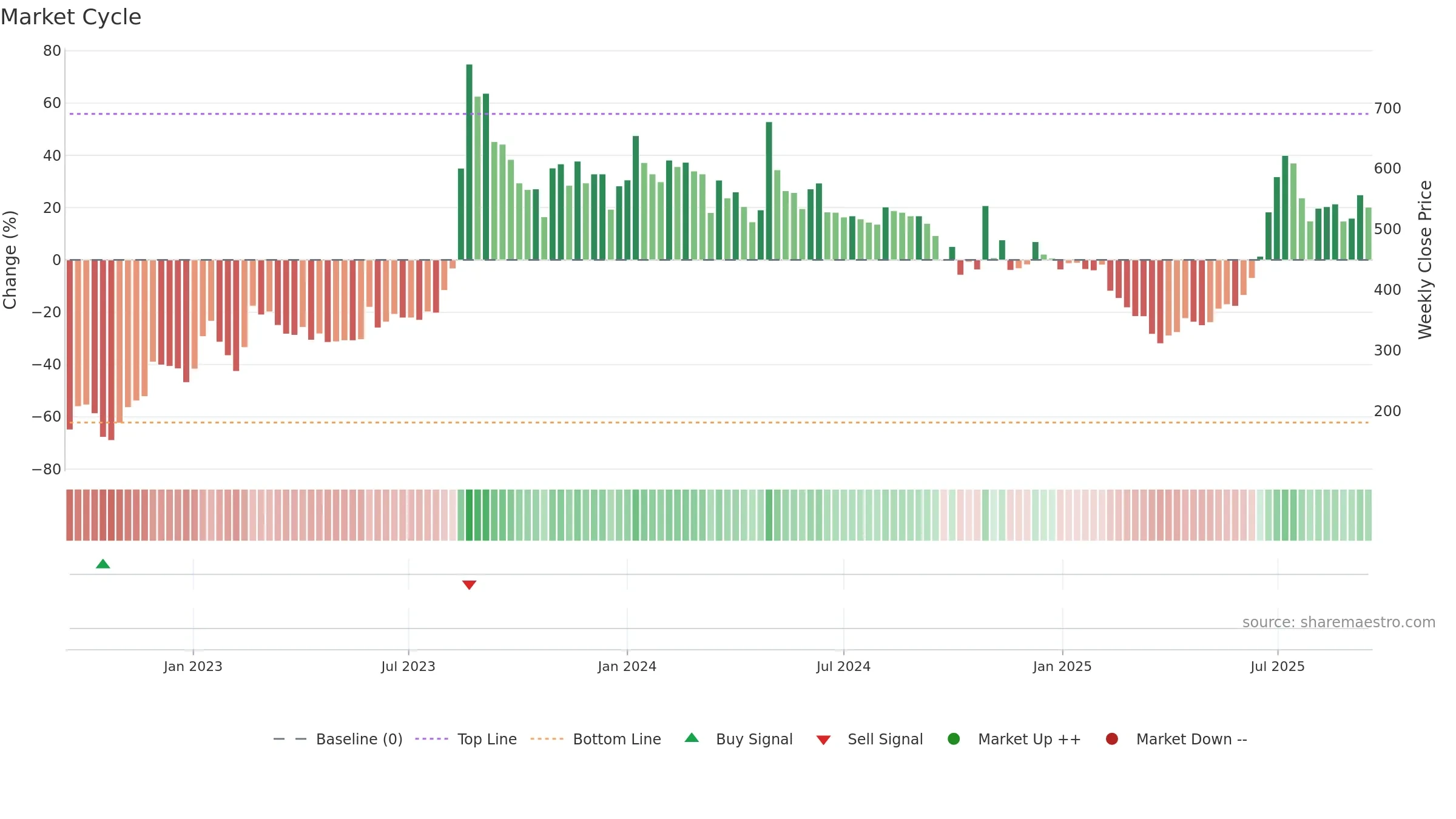Click the Weekly Close Price axis title
Viewport: 1456px width, 819px height.
tap(1425, 260)
